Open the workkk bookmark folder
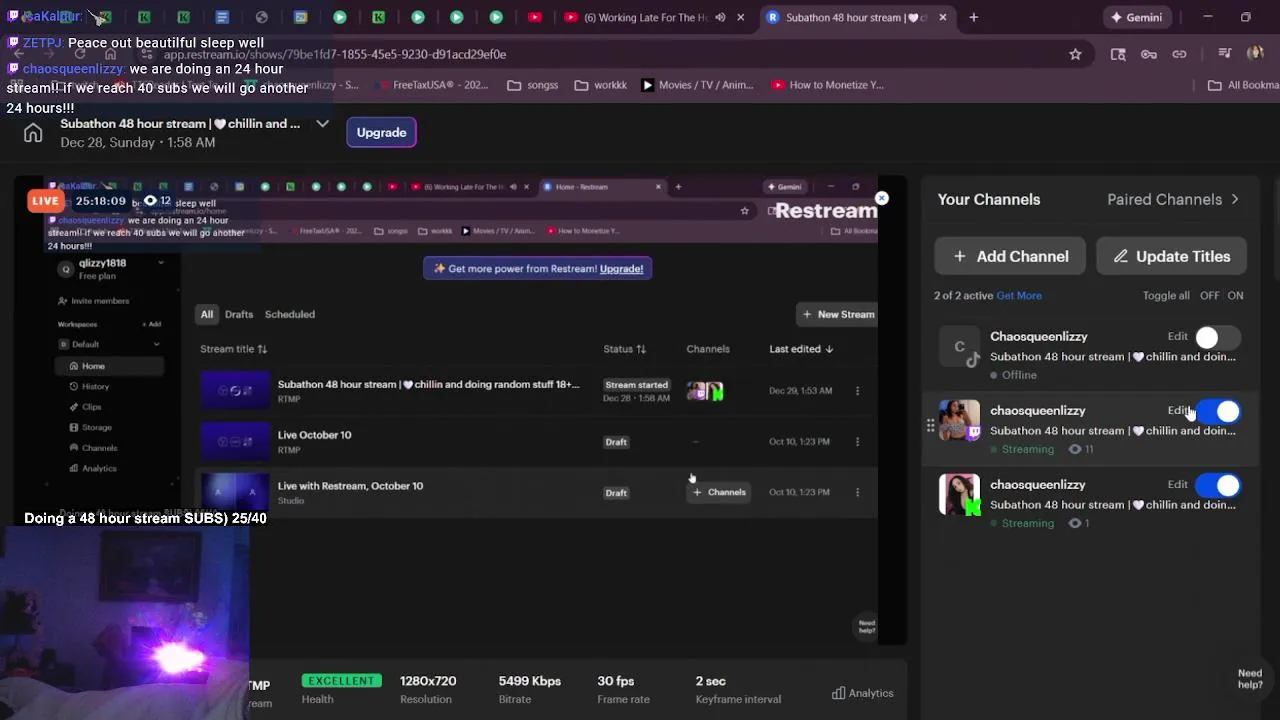The height and width of the screenshot is (720, 1280). pos(601,85)
